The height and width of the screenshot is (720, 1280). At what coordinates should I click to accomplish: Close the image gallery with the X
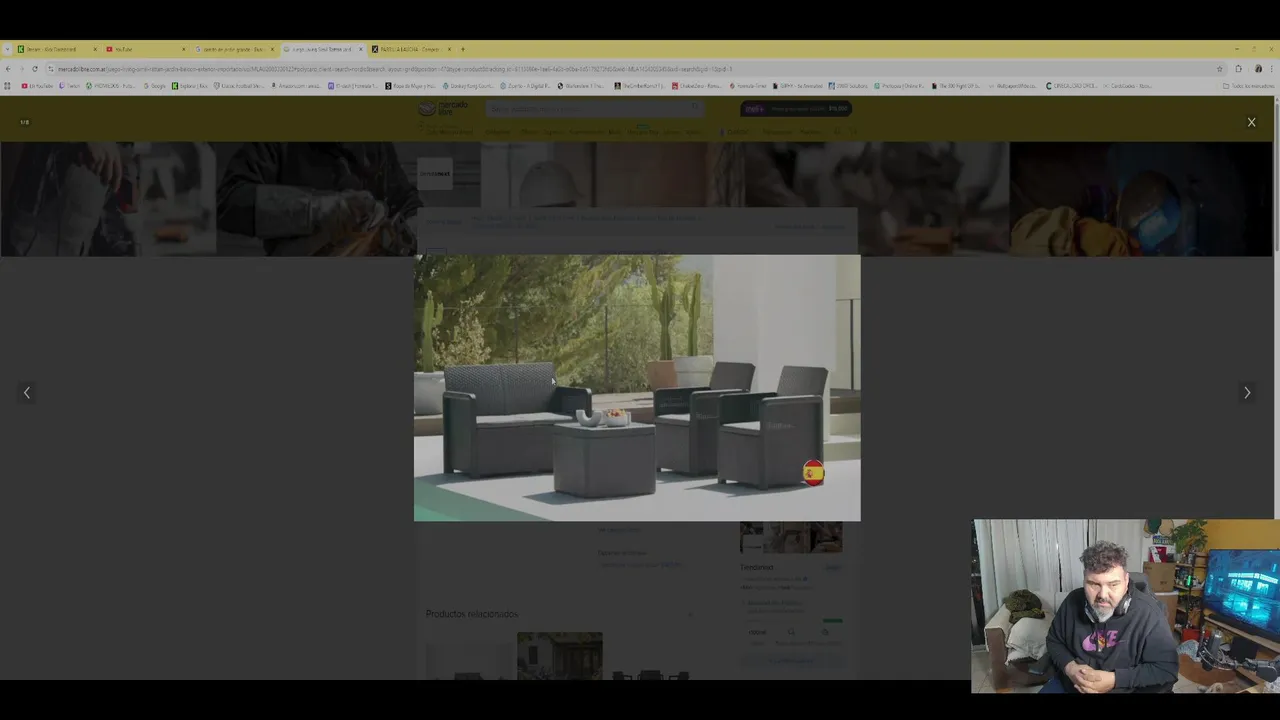(x=1251, y=122)
